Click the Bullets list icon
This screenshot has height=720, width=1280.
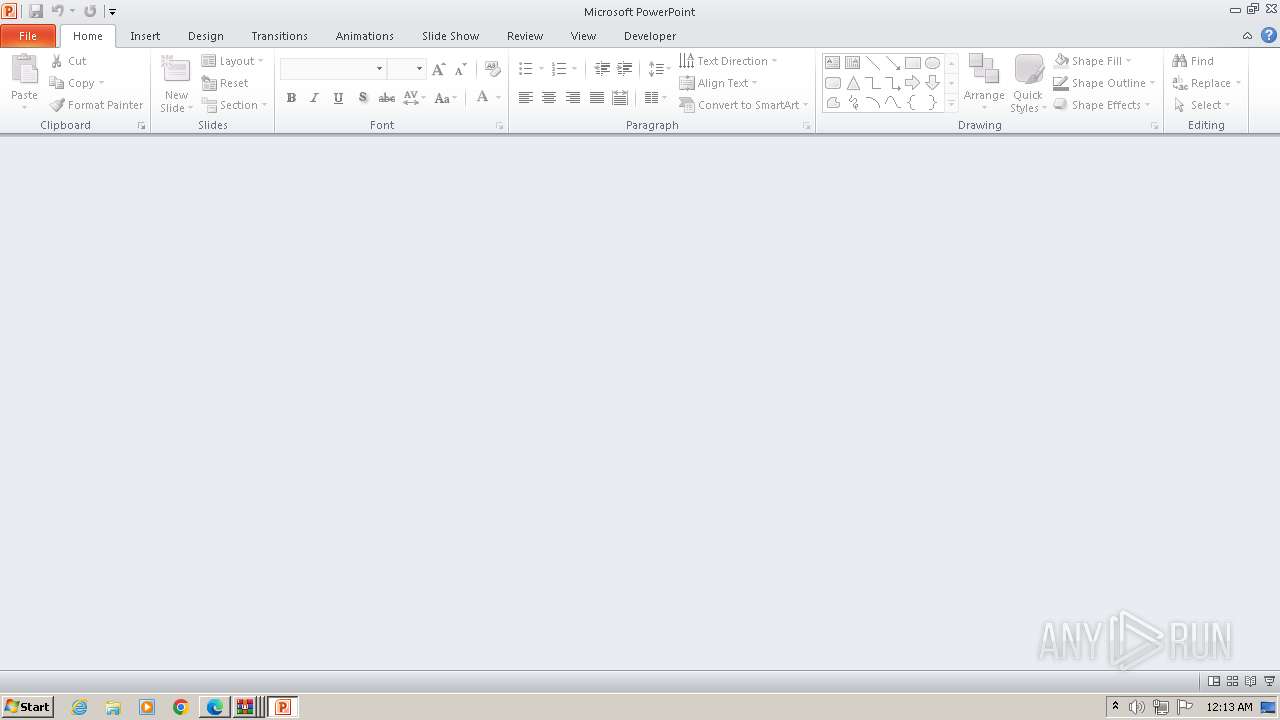click(526, 69)
